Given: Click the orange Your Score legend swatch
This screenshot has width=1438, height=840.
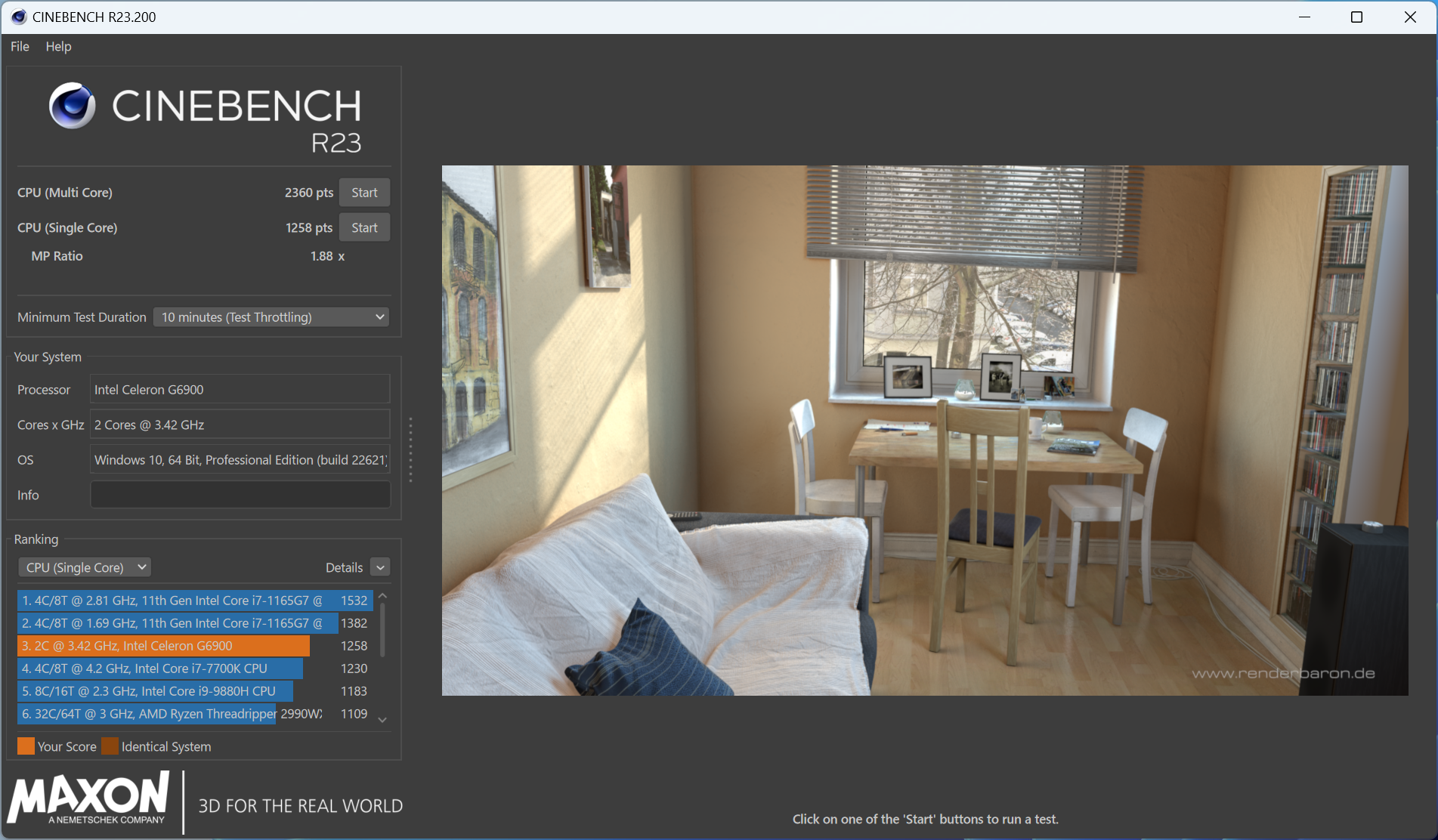Looking at the screenshot, I should [26, 746].
